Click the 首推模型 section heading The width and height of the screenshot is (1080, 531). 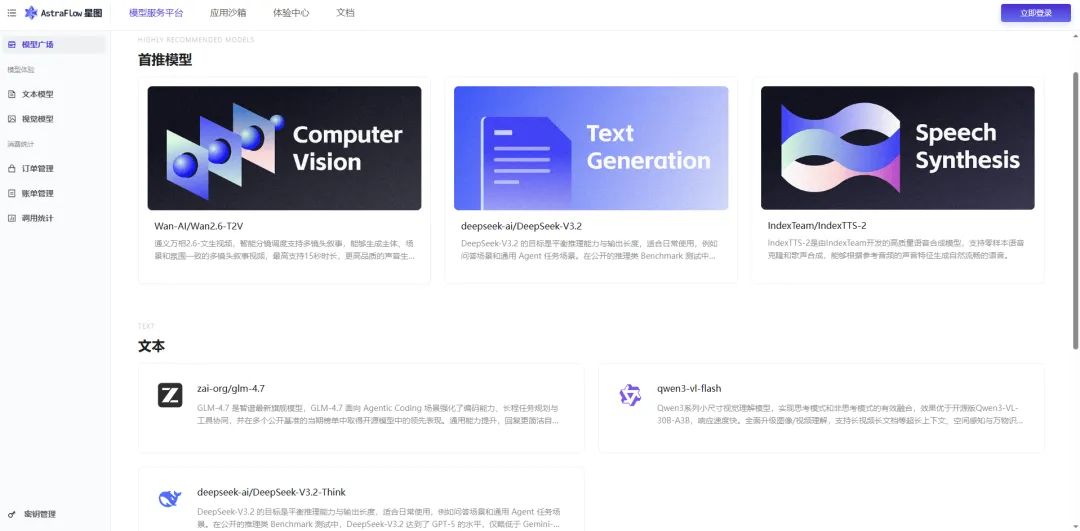pos(165,60)
